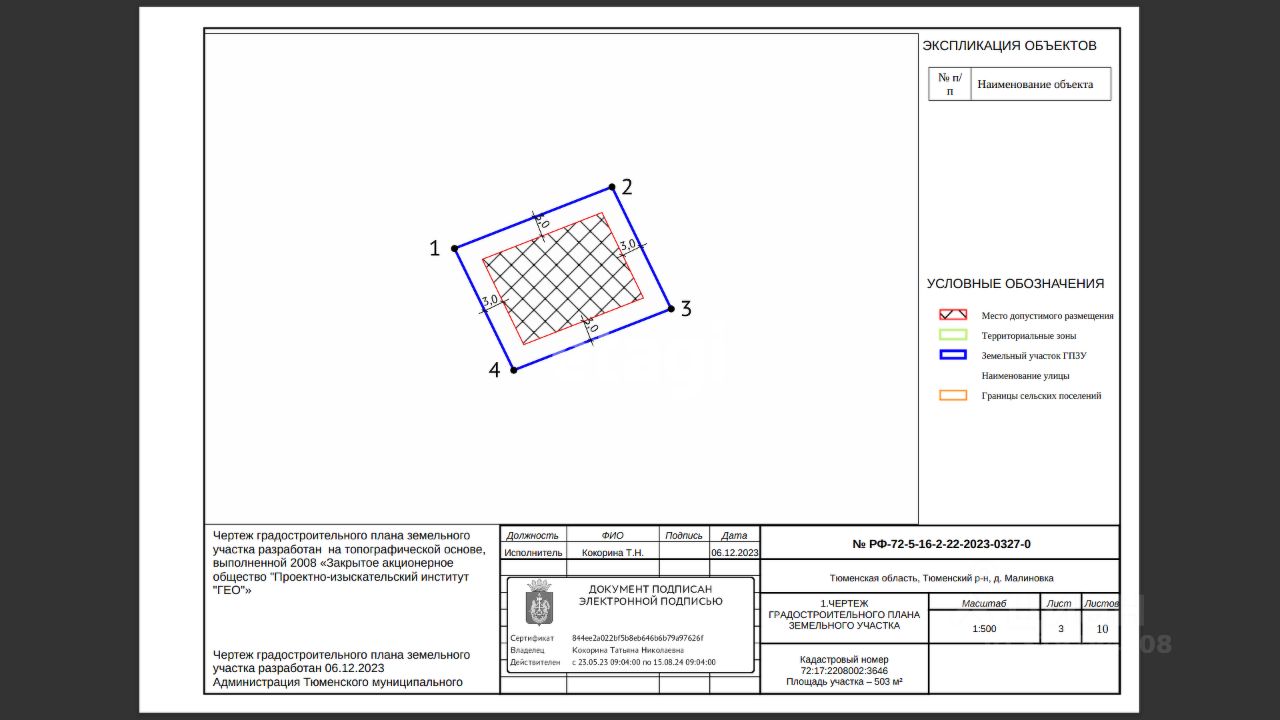
Task: Click the 'ЭКСПЛИКАЦИЯ ОБЪЕКТОВ' heading
Action: 1009,45
